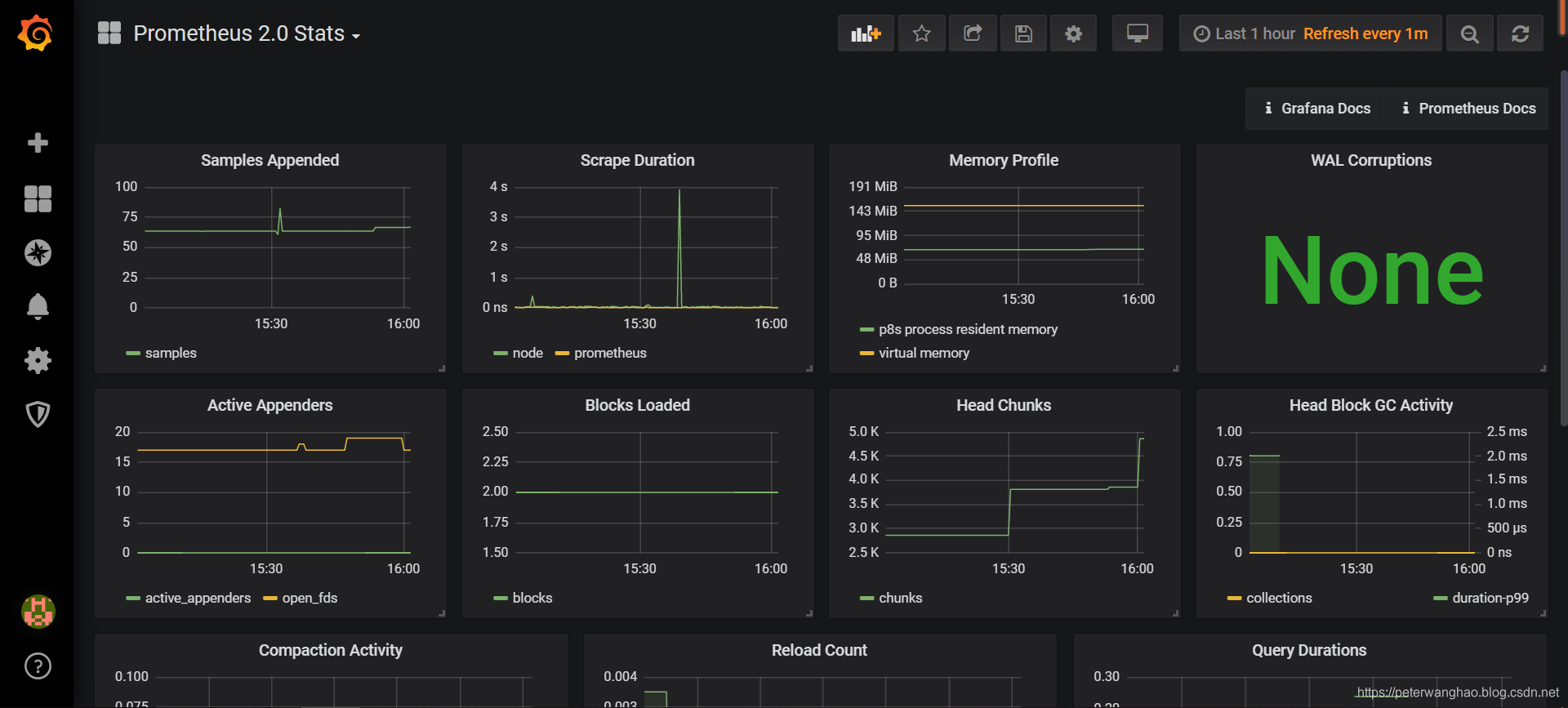Image resolution: width=1568 pixels, height=708 pixels.
Task: Save dashboard using floppy disk icon
Action: (1023, 33)
